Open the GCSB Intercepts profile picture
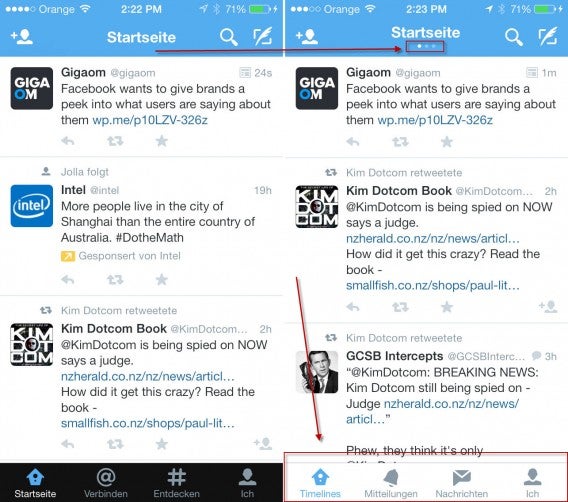This screenshot has height=502, width=568. (x=317, y=372)
